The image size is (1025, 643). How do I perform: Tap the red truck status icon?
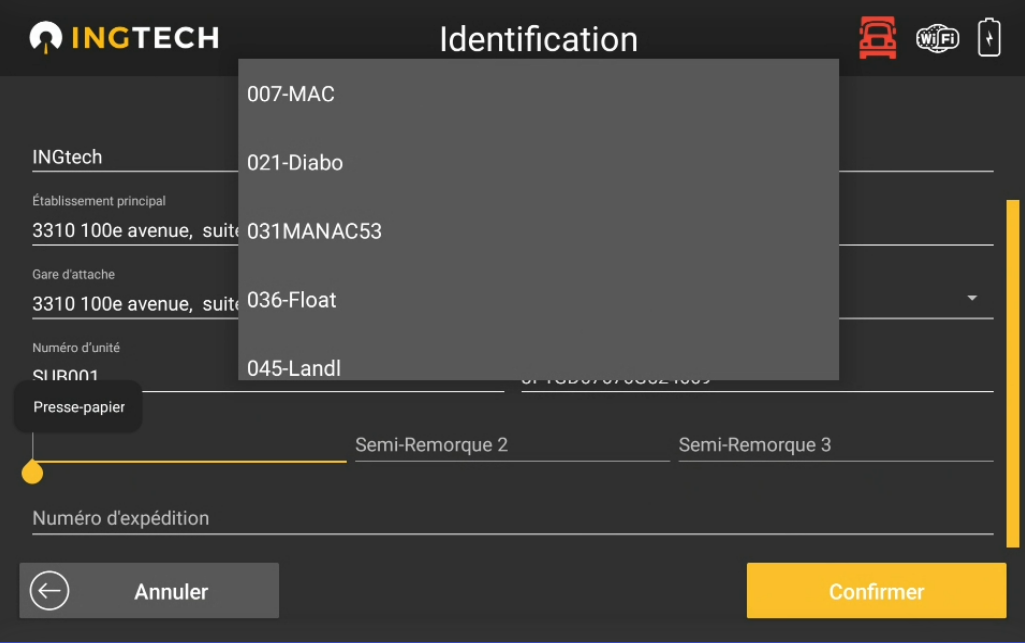click(x=877, y=38)
